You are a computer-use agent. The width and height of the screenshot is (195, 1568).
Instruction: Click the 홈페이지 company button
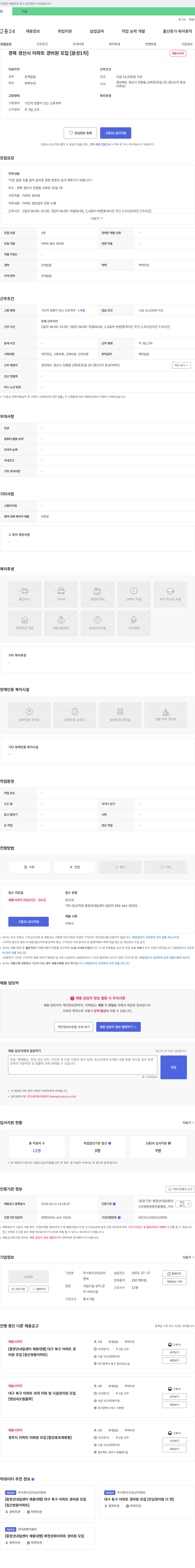pos(174,1273)
